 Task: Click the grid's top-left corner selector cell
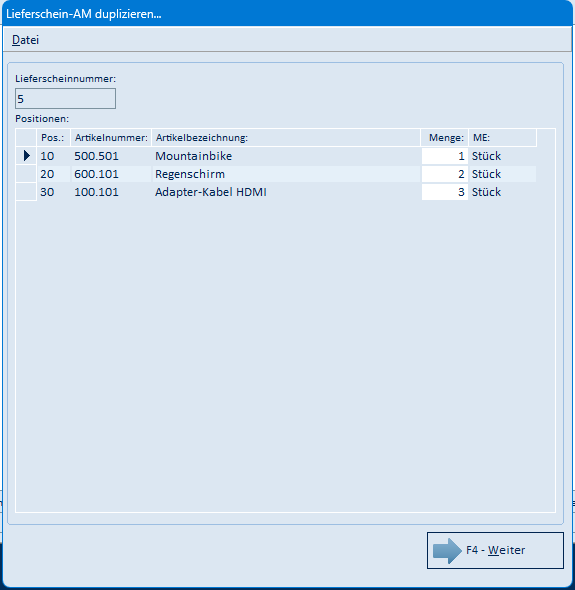click(x=26, y=138)
